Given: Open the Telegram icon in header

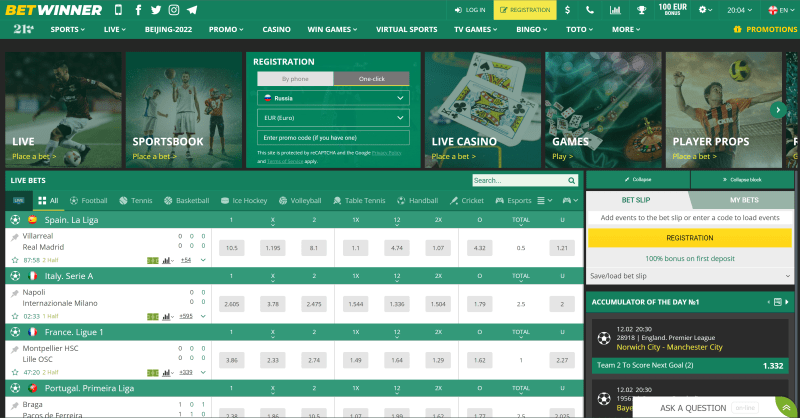Looking at the screenshot, I should click(x=192, y=10).
